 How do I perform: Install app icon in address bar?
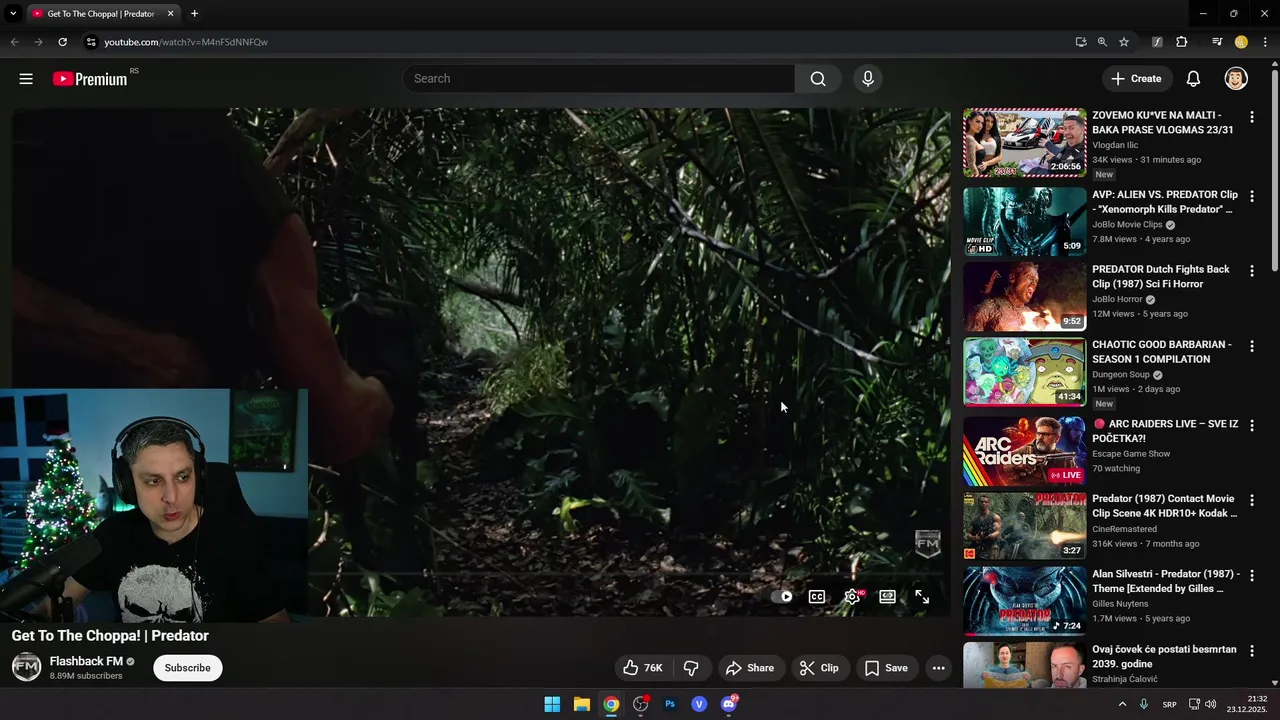point(1081,42)
